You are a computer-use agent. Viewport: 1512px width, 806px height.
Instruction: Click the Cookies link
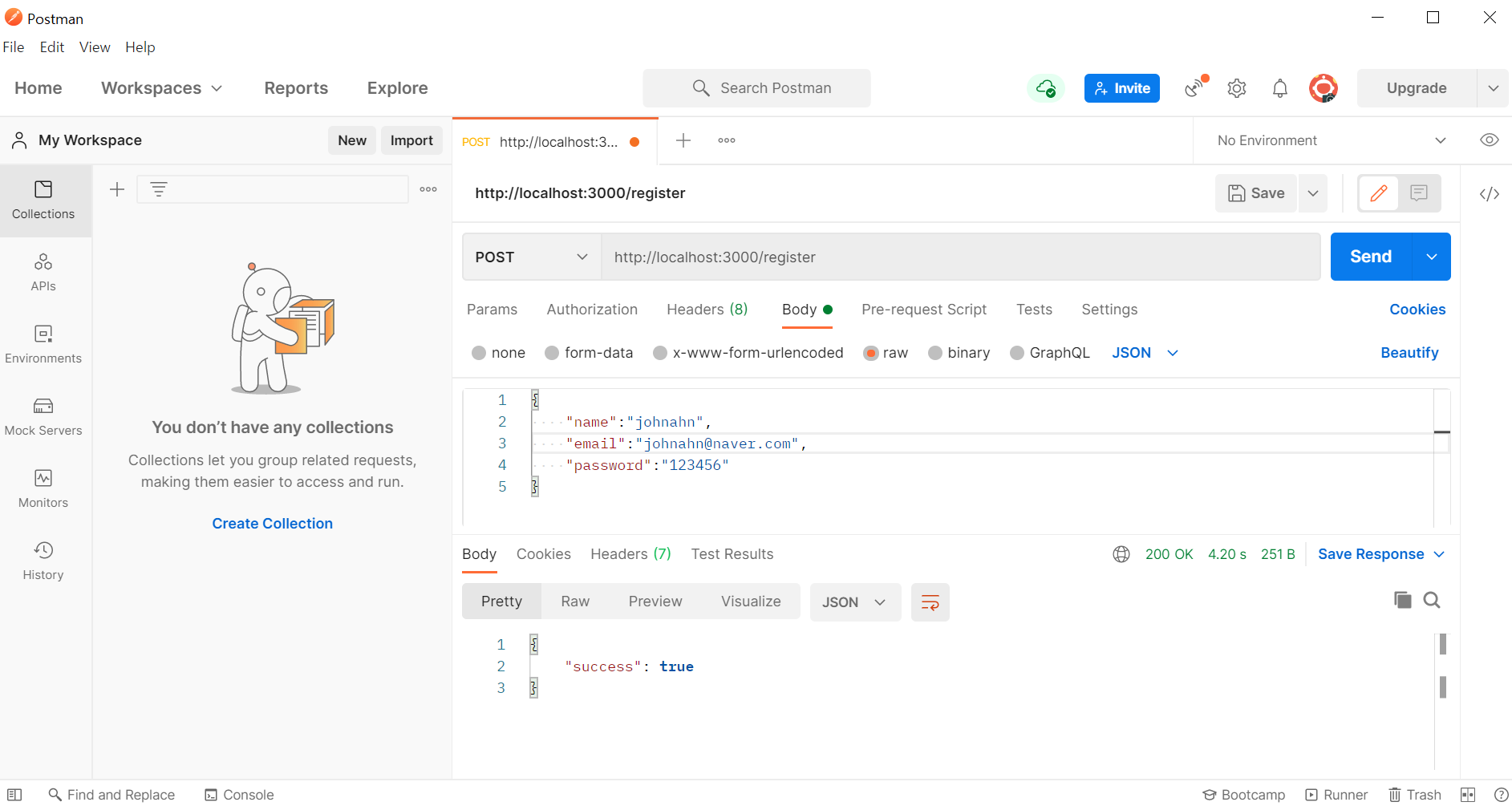click(x=1417, y=310)
